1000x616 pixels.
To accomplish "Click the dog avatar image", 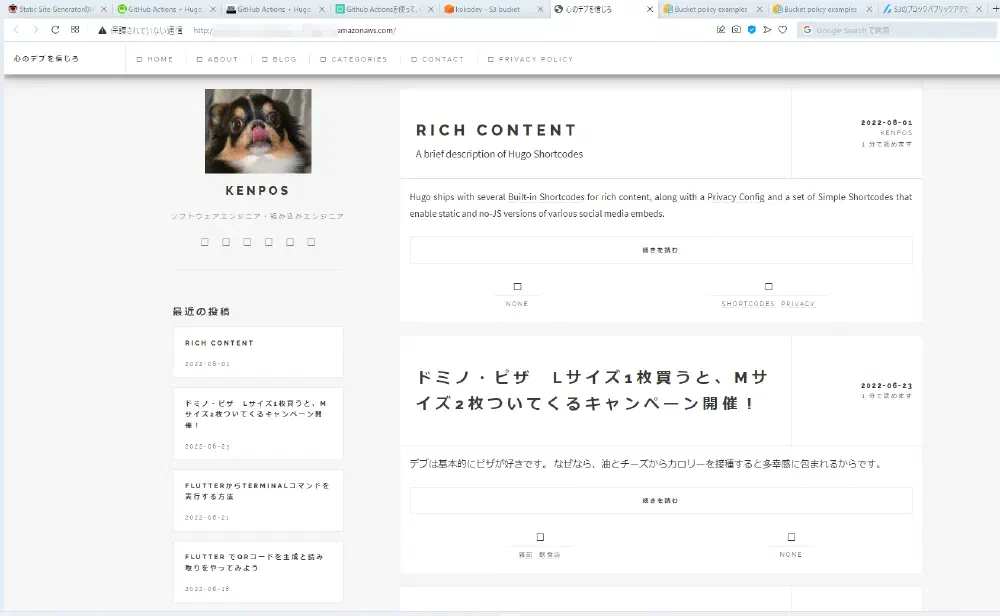I will (x=258, y=131).
